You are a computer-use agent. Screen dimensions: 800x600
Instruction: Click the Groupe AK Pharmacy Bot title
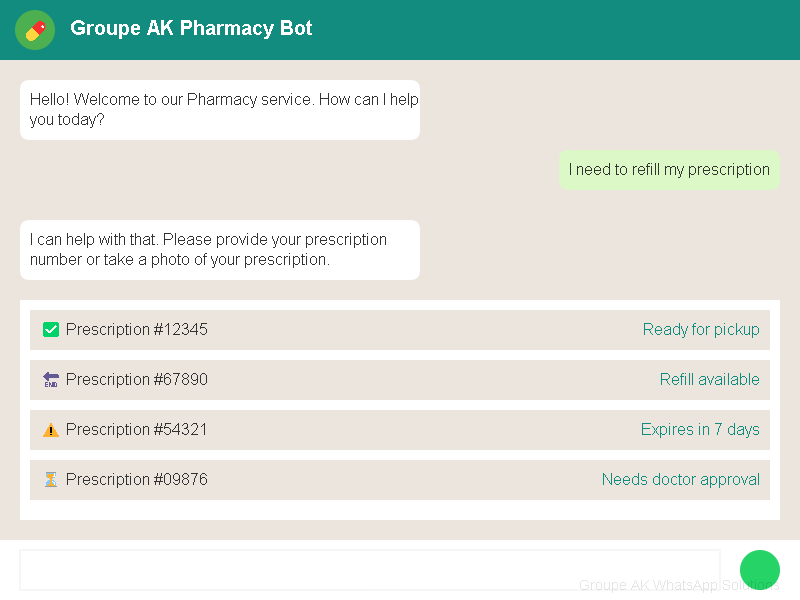191,29
